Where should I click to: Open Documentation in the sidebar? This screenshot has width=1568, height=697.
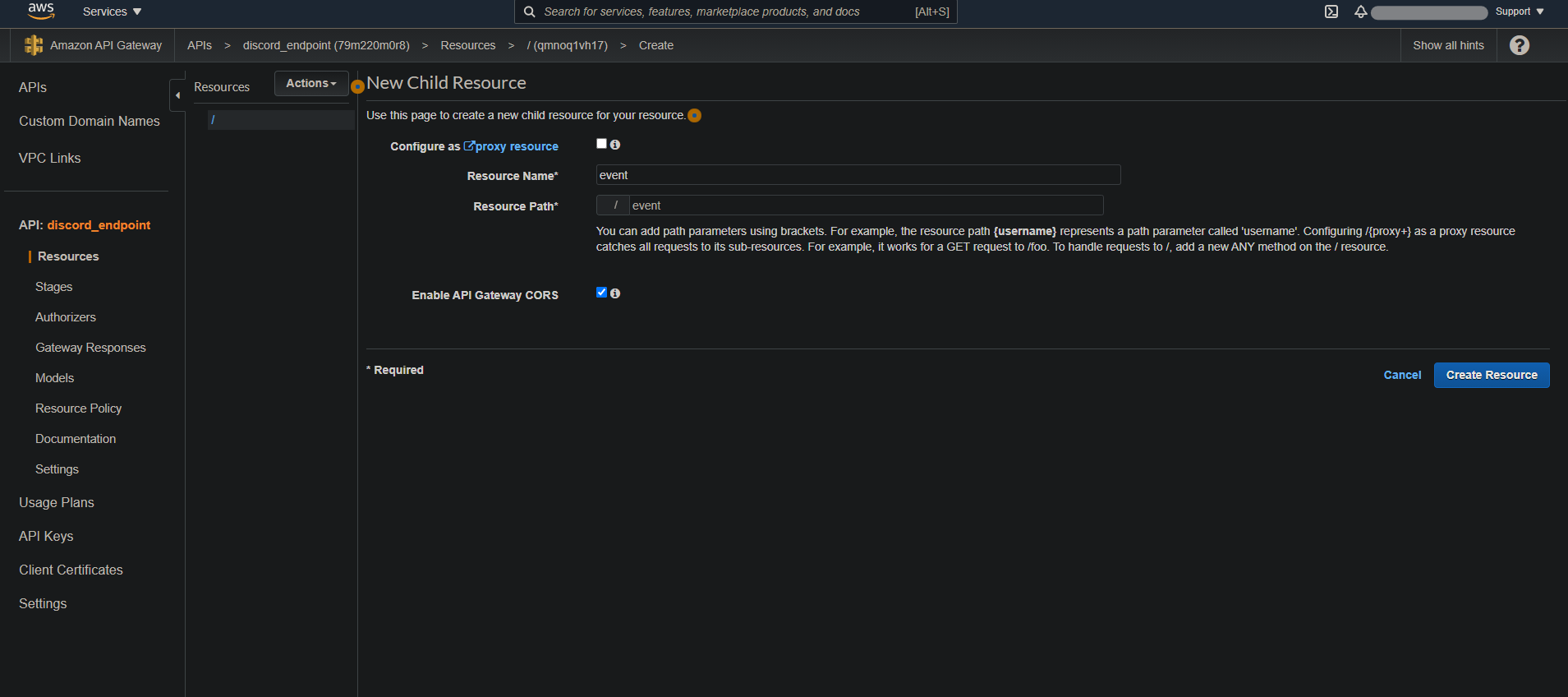(x=76, y=439)
